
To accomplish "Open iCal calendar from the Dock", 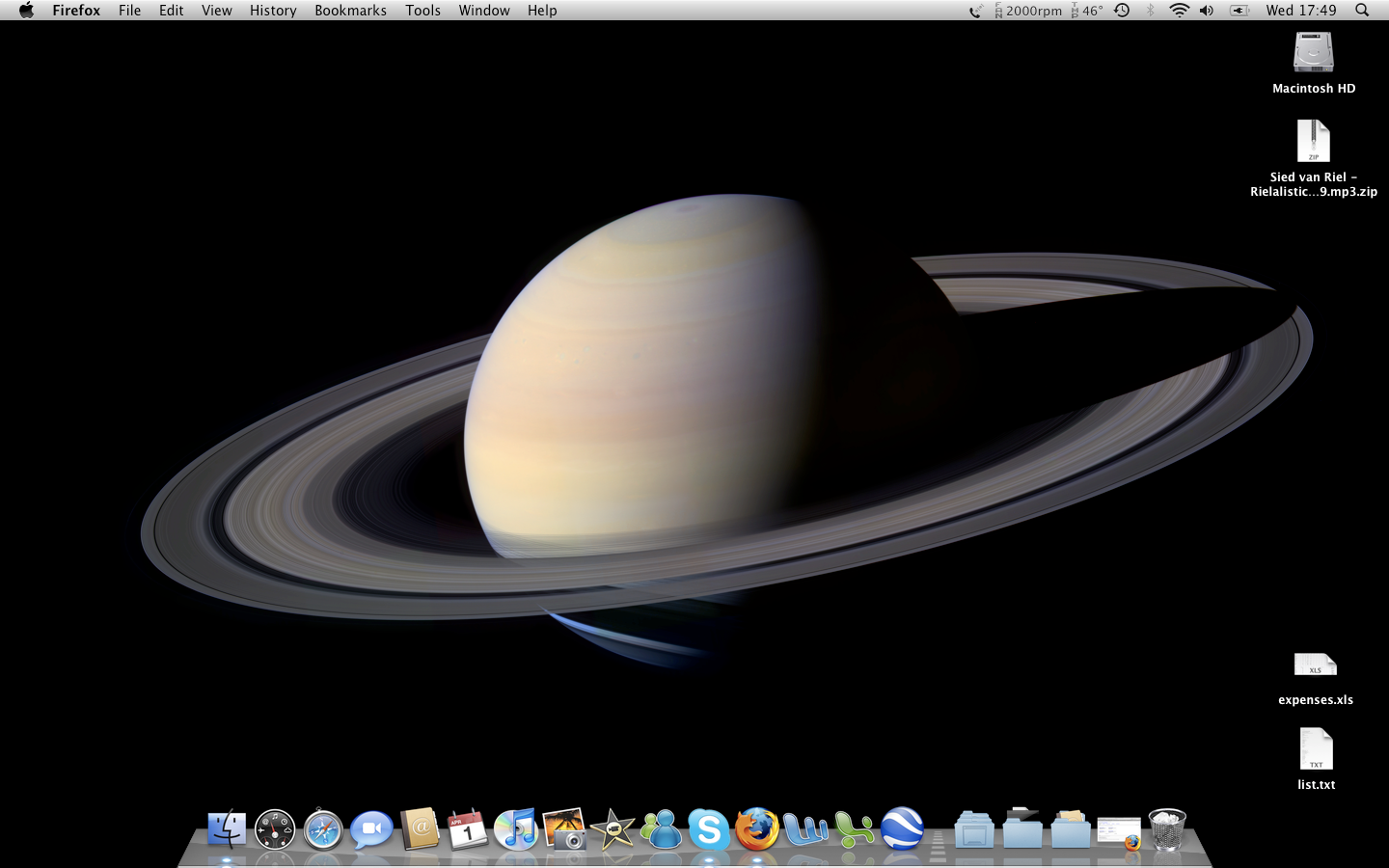I will [x=468, y=829].
